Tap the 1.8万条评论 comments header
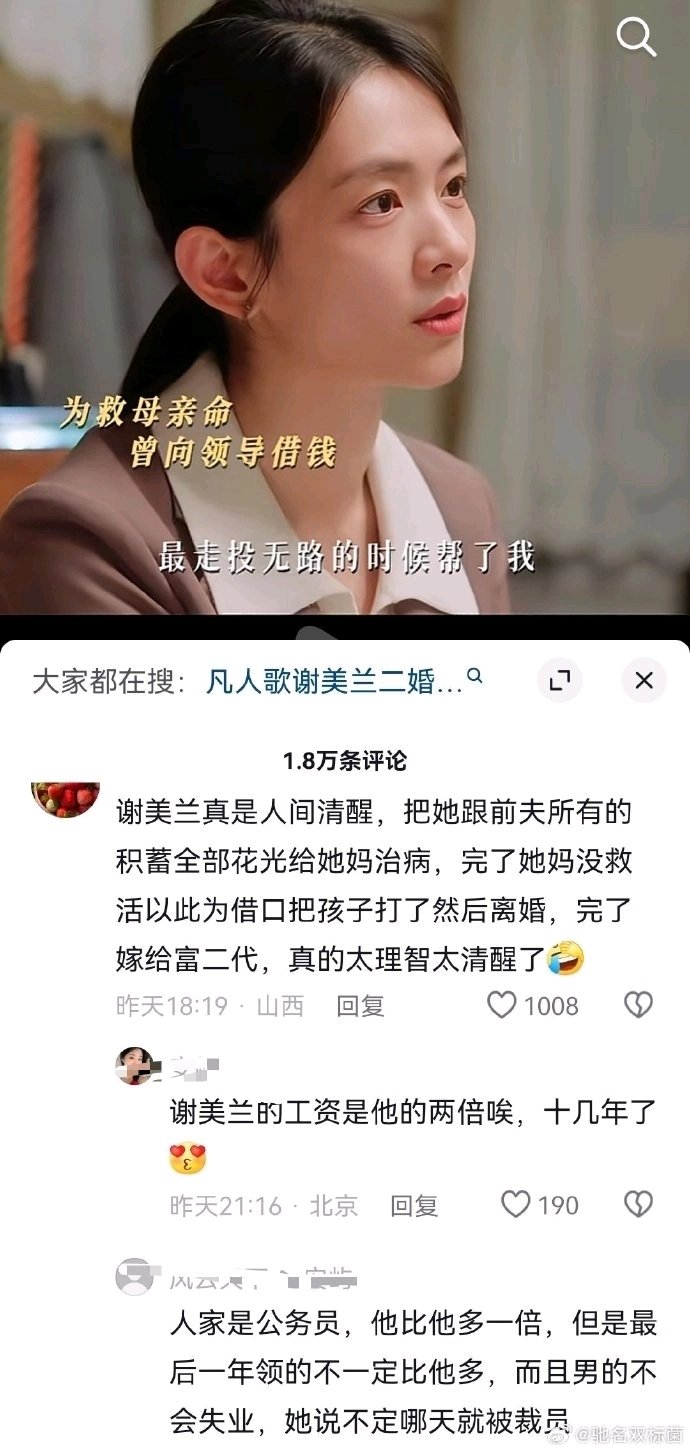 [x=345, y=760]
